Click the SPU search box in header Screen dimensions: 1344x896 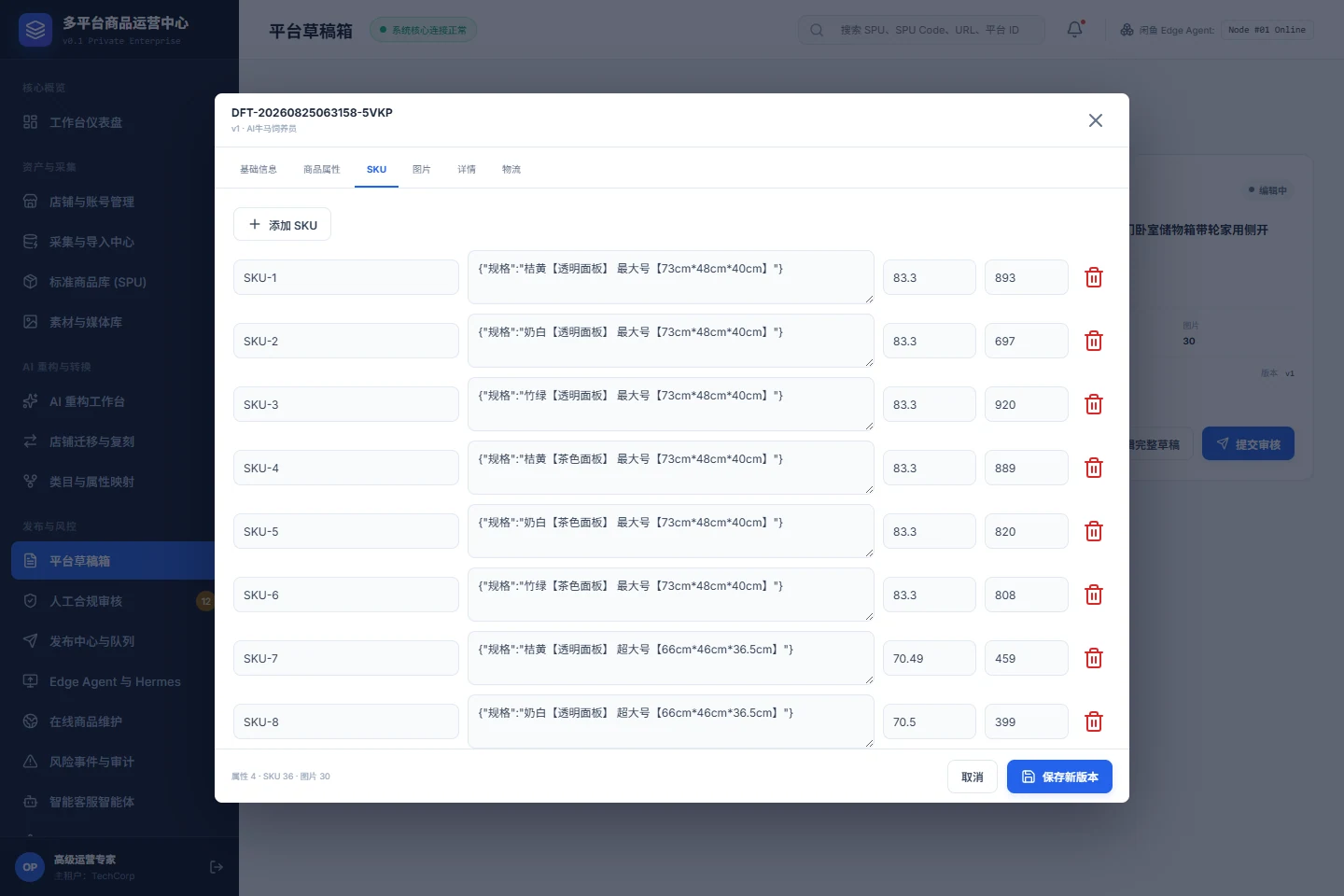point(921,30)
